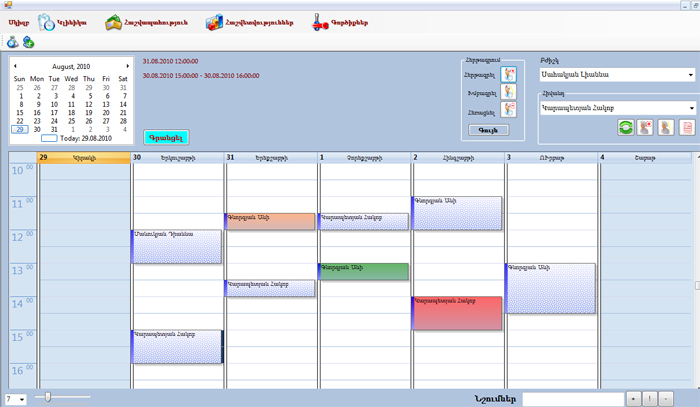Click the Հերթագրել appointment icon

509,73
